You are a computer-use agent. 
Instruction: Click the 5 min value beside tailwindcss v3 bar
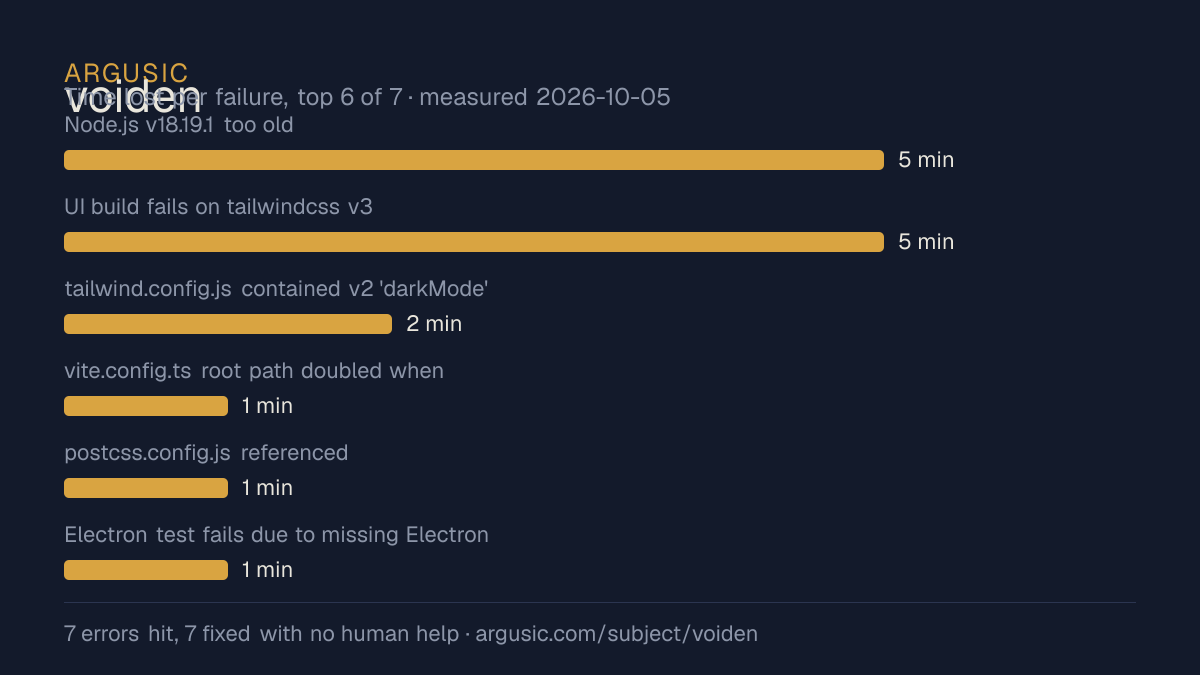(x=926, y=242)
